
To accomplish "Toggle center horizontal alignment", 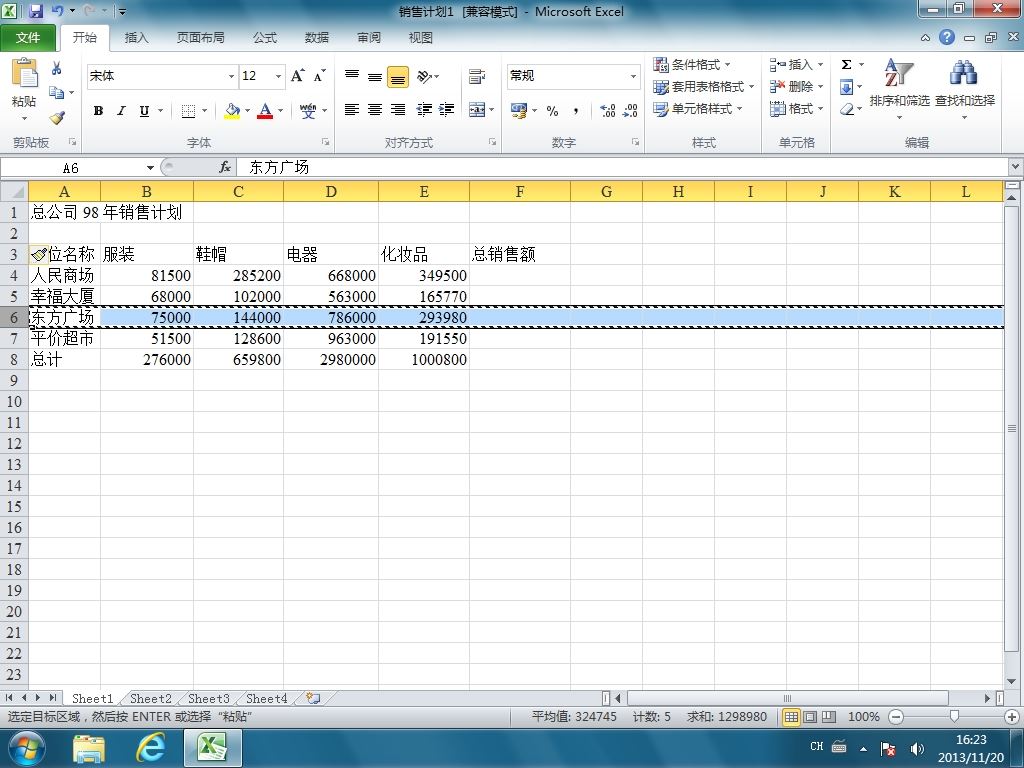I will click(x=375, y=110).
